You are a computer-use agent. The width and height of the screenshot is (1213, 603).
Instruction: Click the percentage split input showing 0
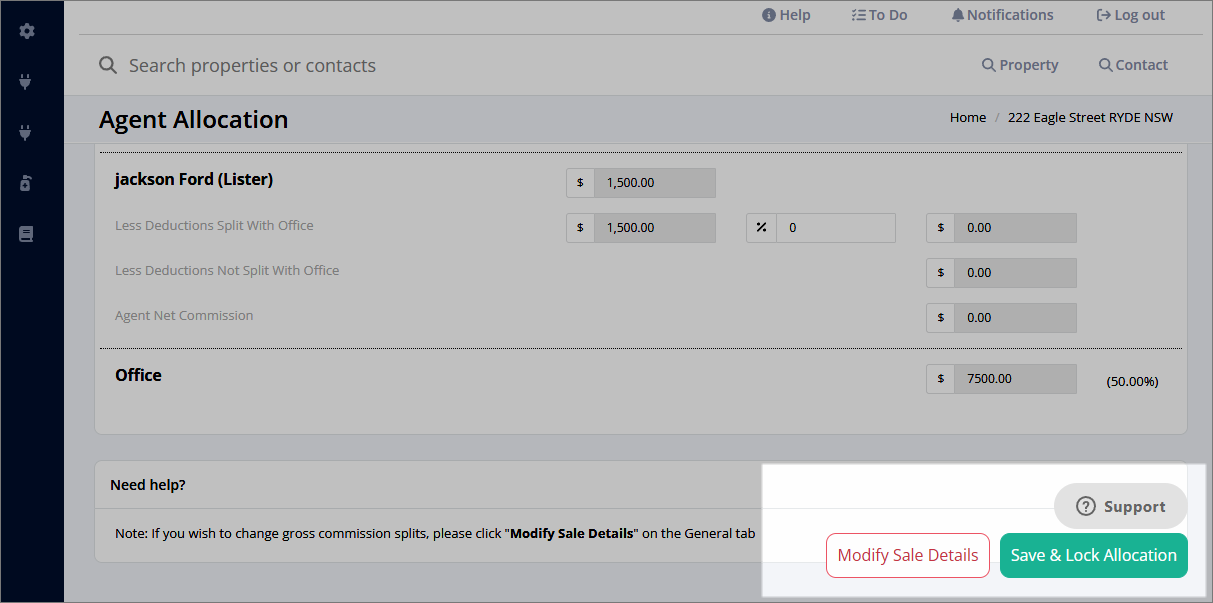[x=835, y=228]
